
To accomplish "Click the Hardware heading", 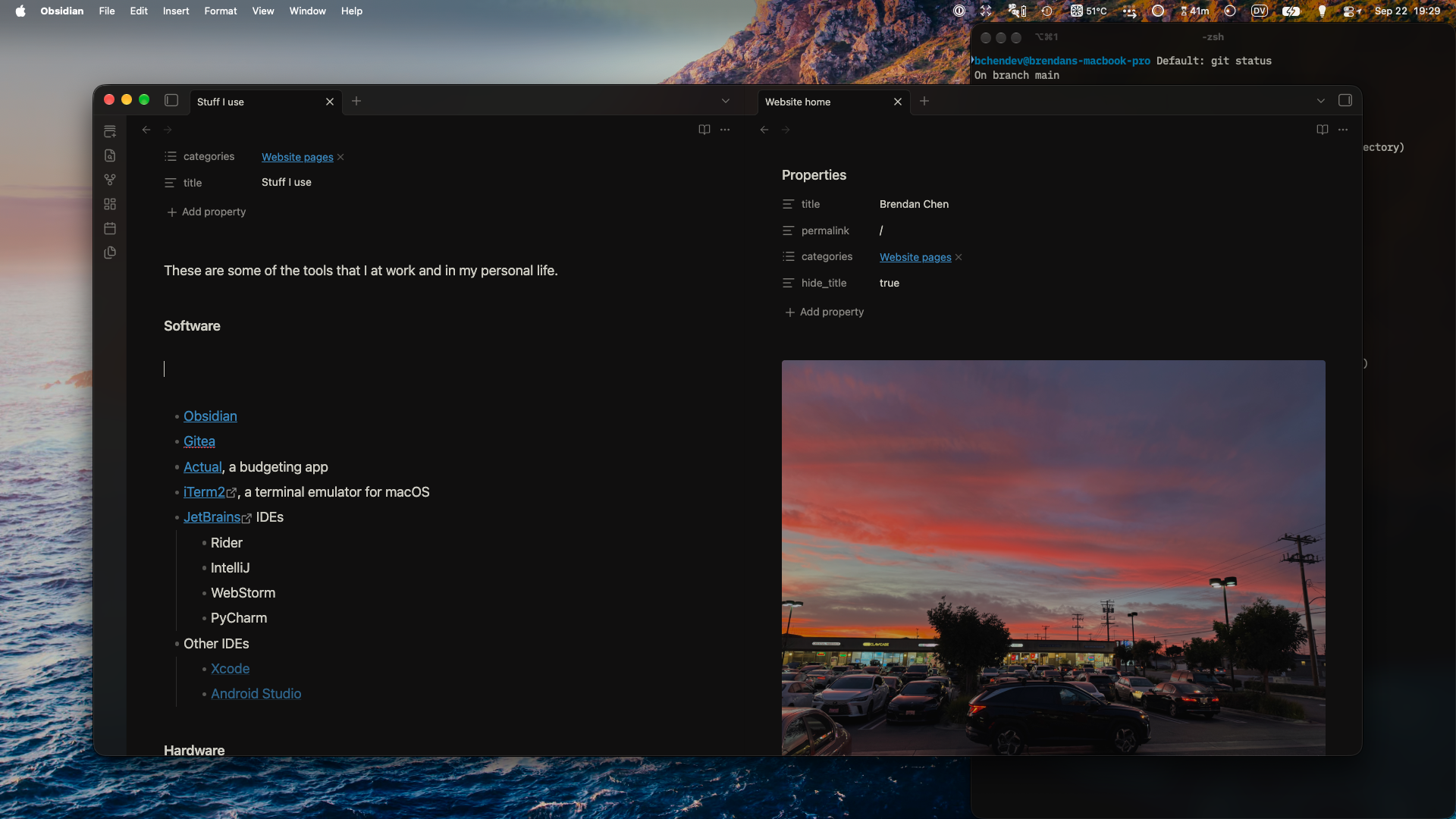I will click(194, 749).
